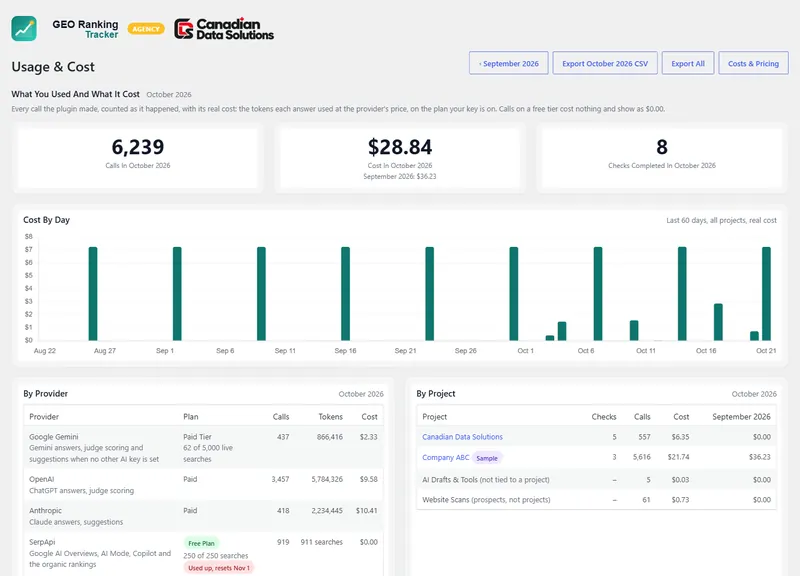Click the Cost By Day chart title

tap(46, 220)
